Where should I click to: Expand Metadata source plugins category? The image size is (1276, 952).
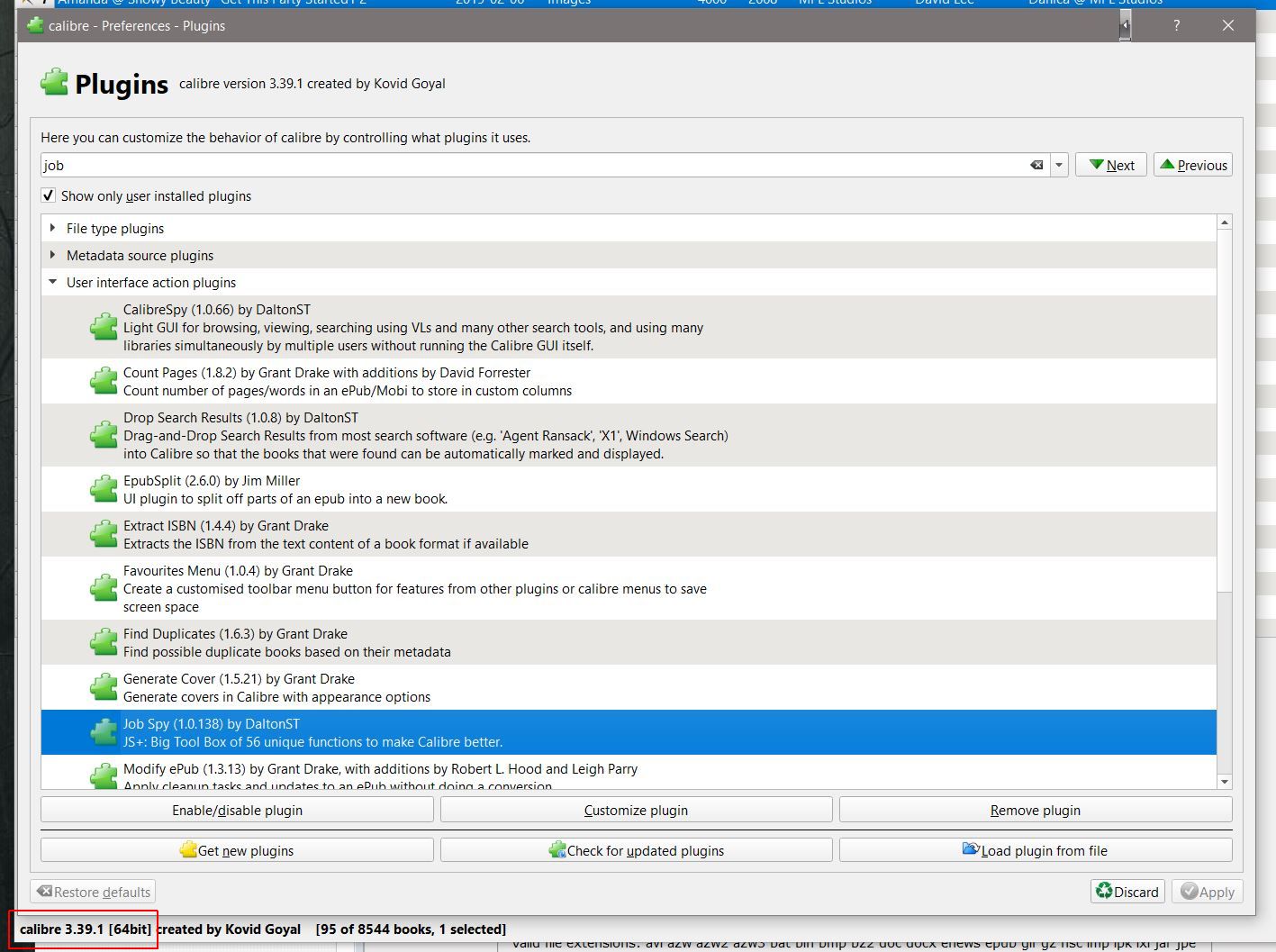53,255
